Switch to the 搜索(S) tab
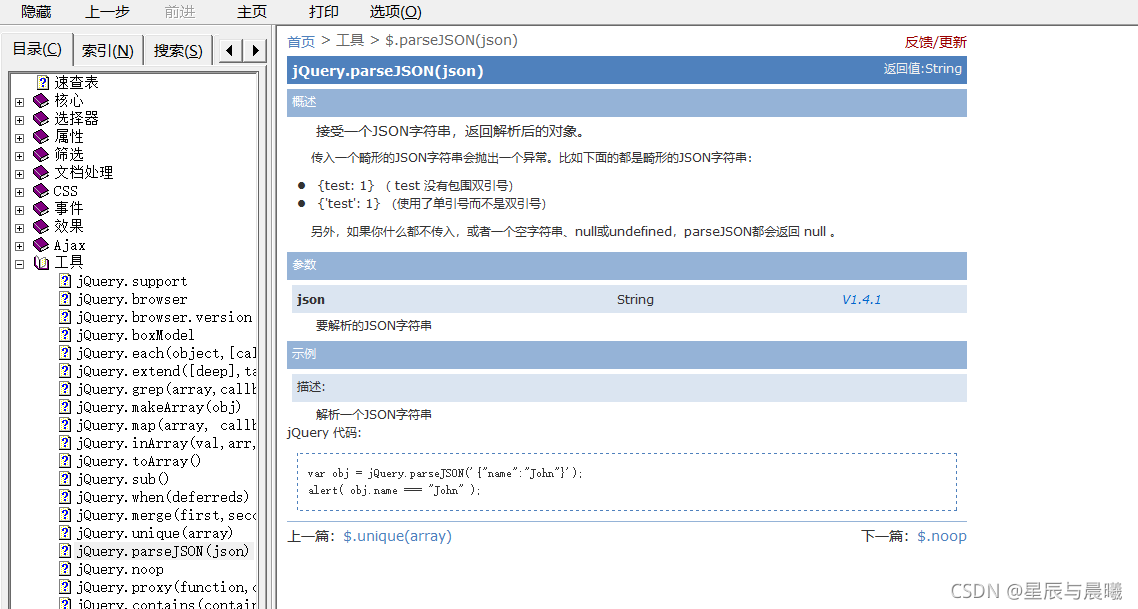Screen dimensions: 1138x609 178,50
